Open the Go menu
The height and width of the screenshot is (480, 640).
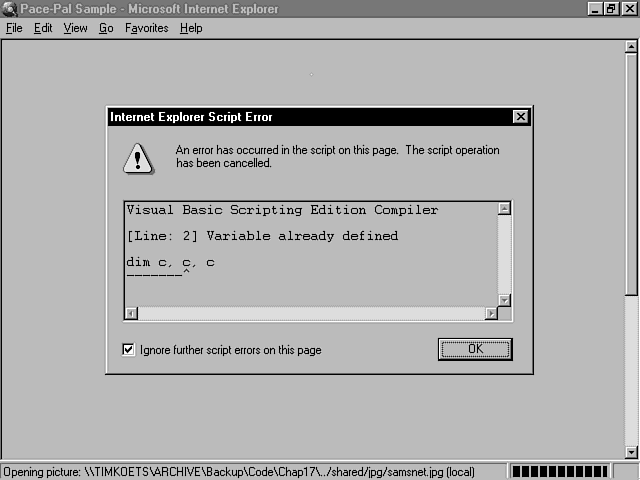pos(106,28)
